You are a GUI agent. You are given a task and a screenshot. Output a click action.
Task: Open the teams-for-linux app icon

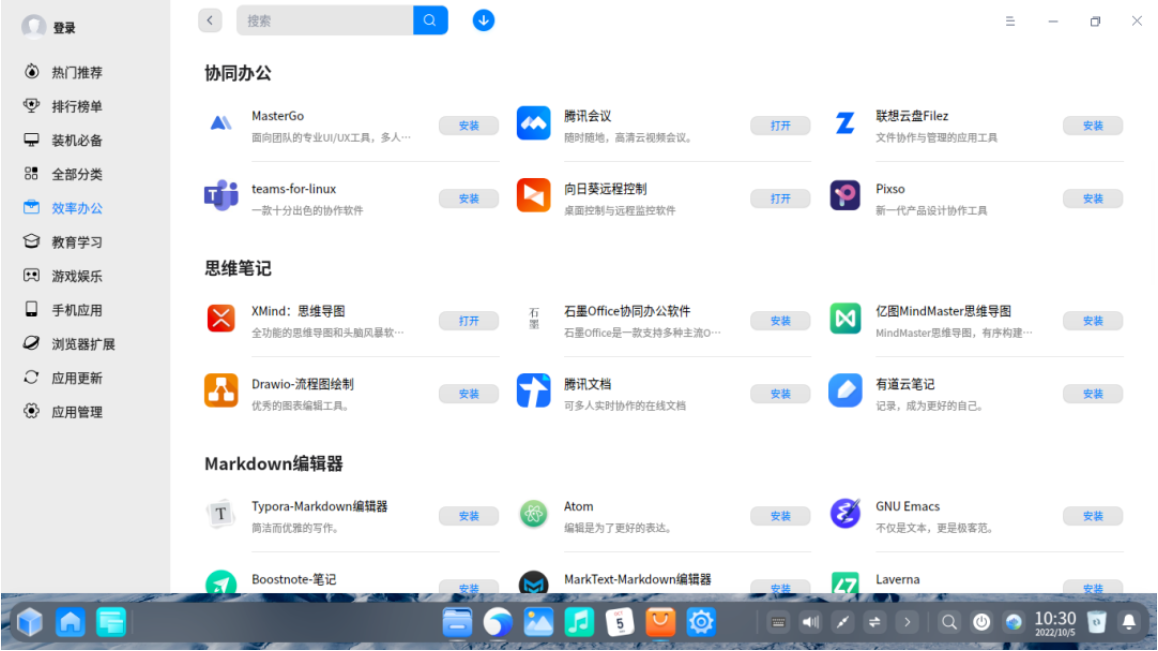221,196
